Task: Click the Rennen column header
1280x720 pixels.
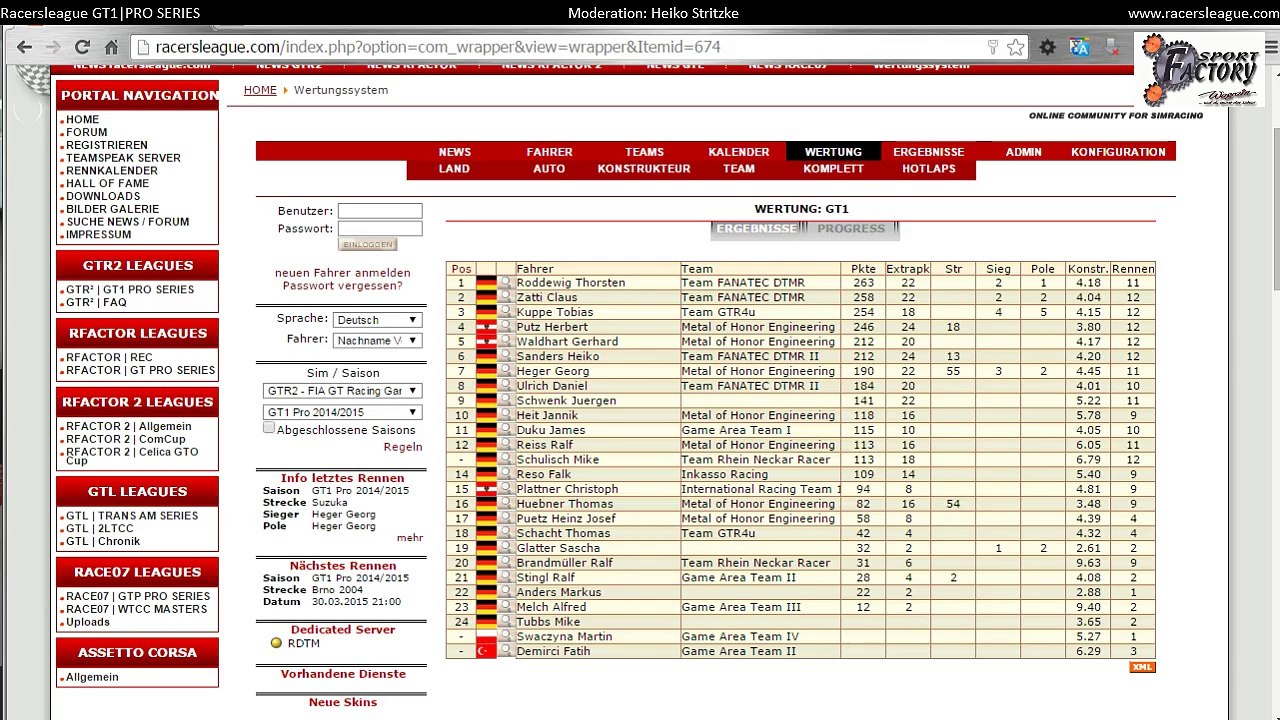Action: (1133, 269)
